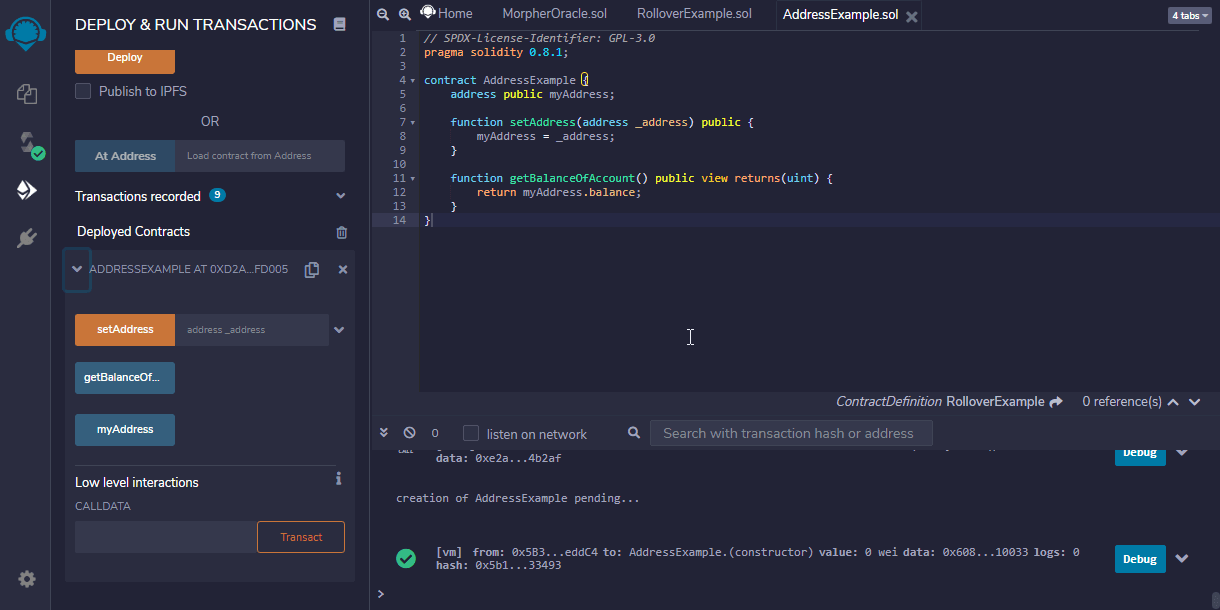Debug the constructor transaction
The height and width of the screenshot is (610, 1220).
click(1140, 559)
